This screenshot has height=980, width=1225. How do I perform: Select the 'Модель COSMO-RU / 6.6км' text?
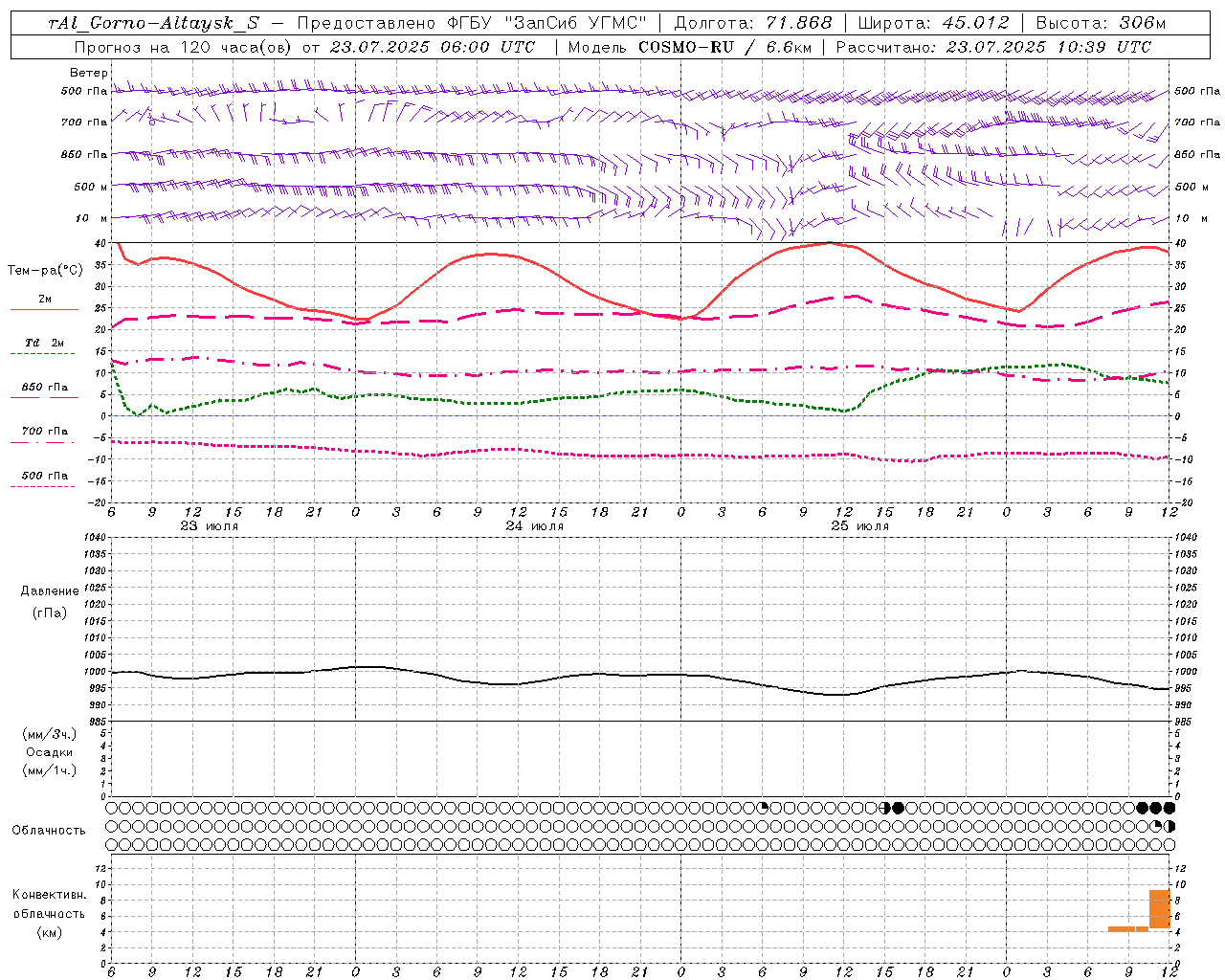pos(689,47)
